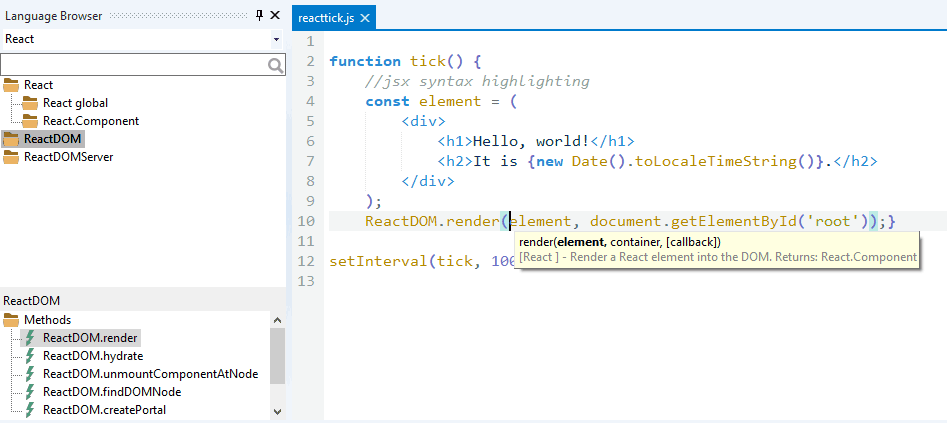Click the ReactDOM.hydrate method lightning icon

(30, 356)
